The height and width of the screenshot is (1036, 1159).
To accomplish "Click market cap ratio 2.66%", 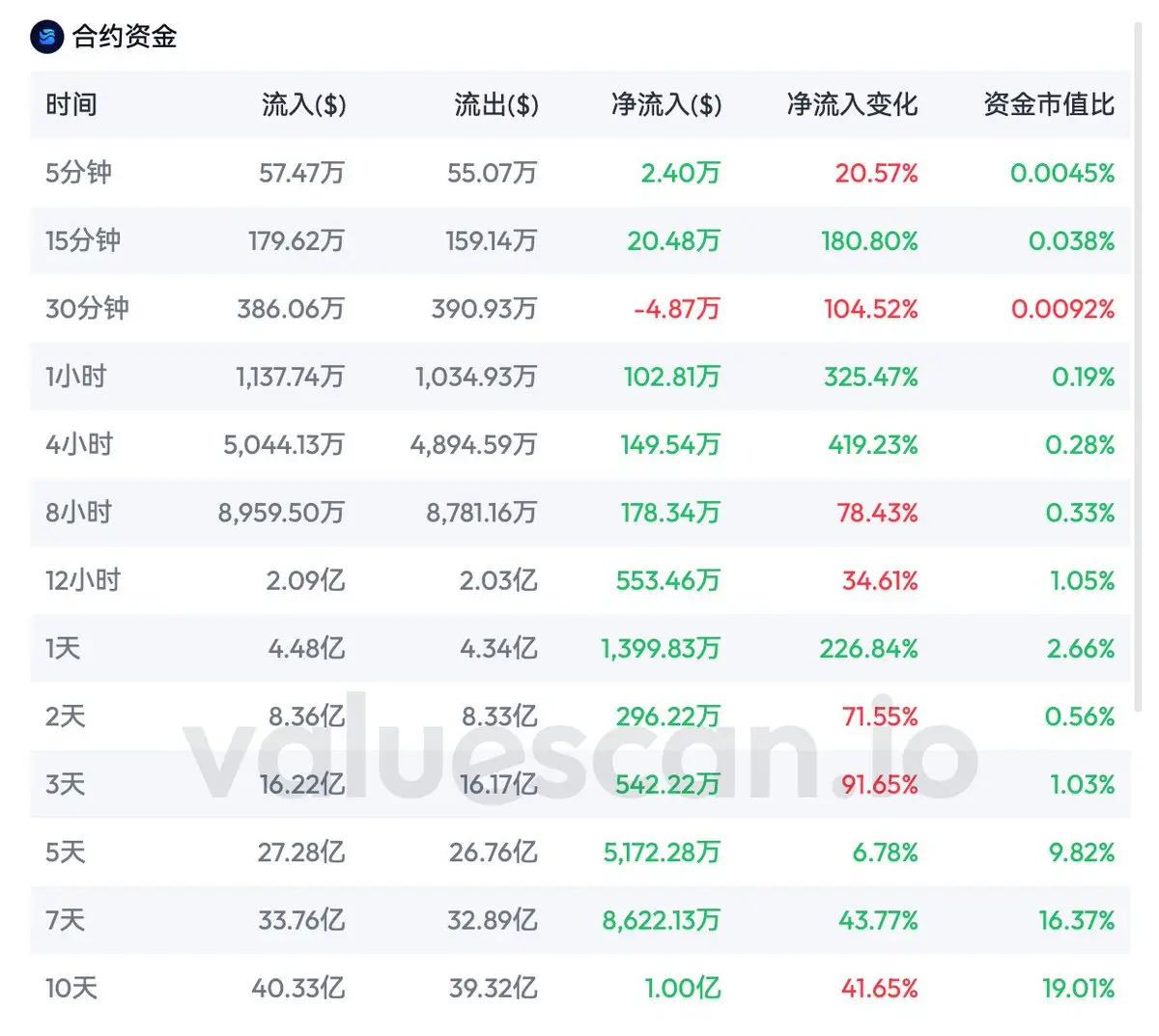I will (1081, 648).
